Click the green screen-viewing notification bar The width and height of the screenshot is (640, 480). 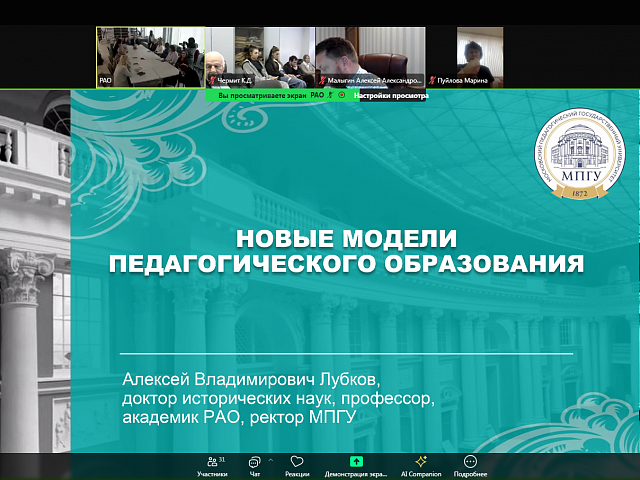pyautogui.click(x=262, y=96)
